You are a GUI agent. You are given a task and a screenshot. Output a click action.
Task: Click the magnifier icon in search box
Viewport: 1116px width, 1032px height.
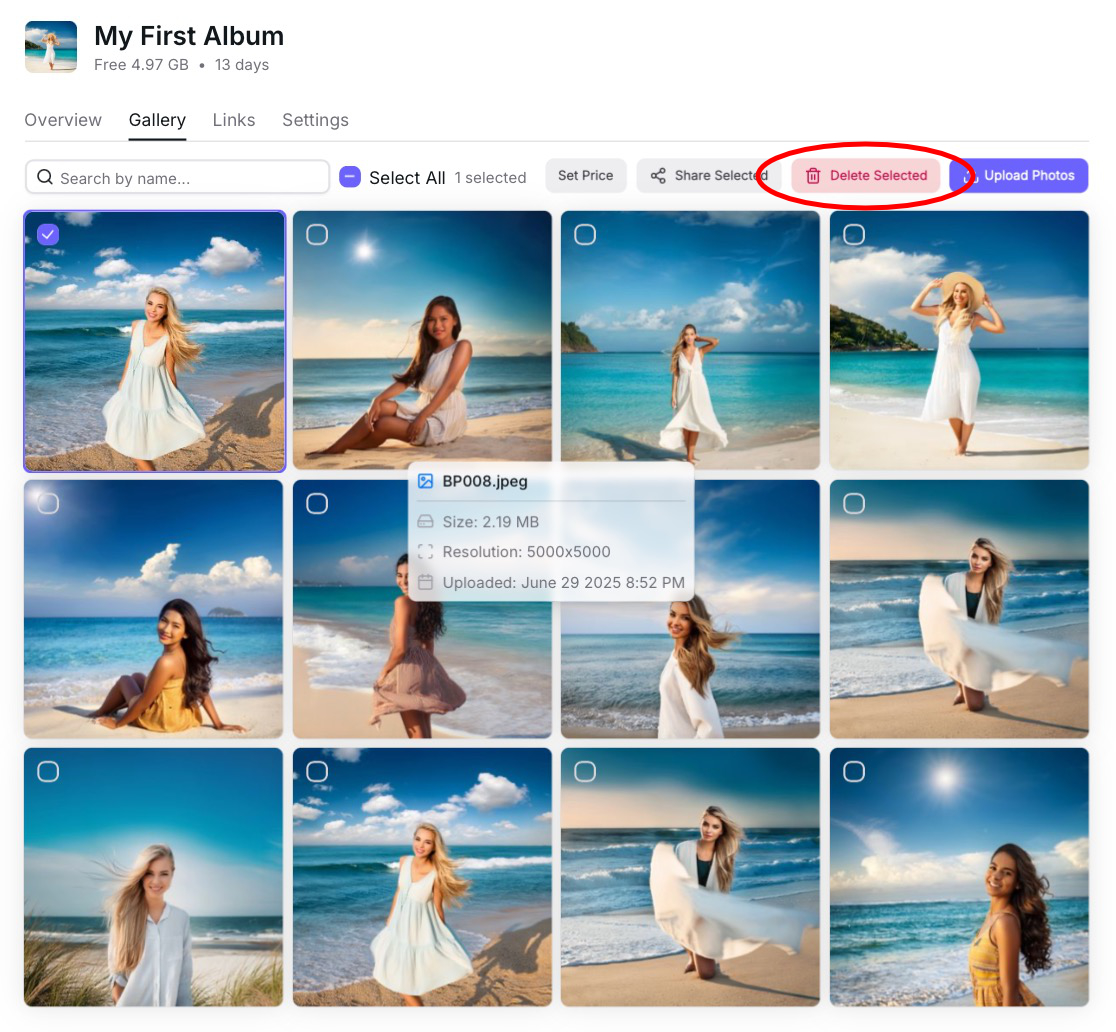(45, 178)
